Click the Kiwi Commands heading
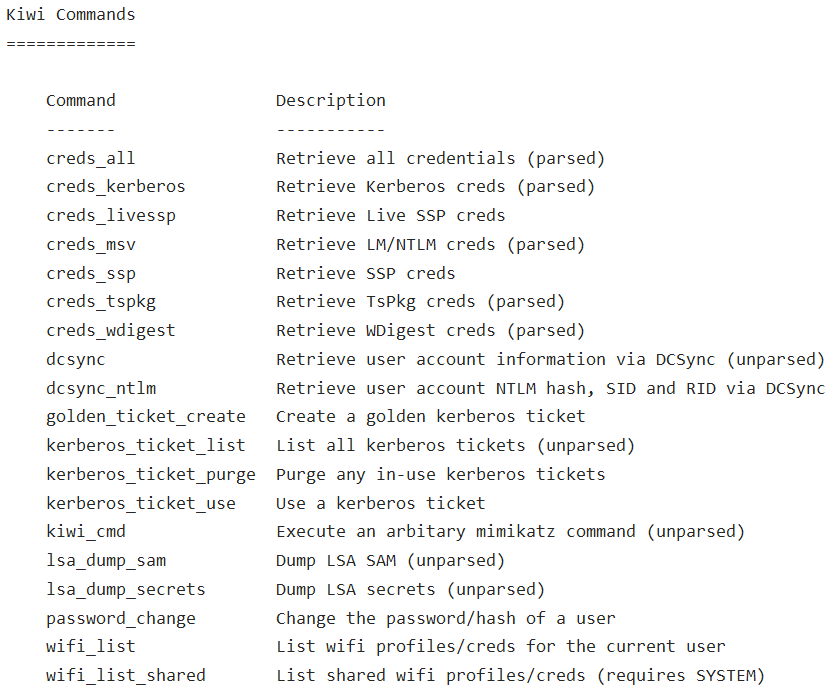 pos(70,15)
